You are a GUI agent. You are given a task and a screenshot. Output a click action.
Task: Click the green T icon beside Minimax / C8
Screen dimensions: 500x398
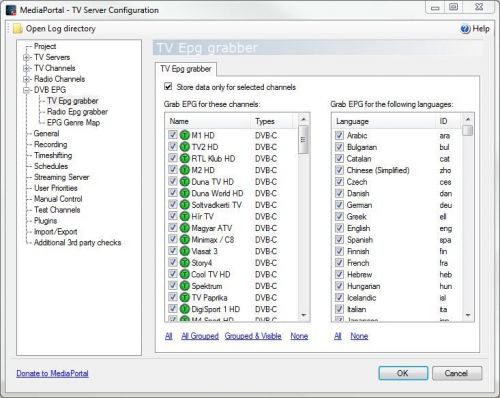click(x=185, y=240)
